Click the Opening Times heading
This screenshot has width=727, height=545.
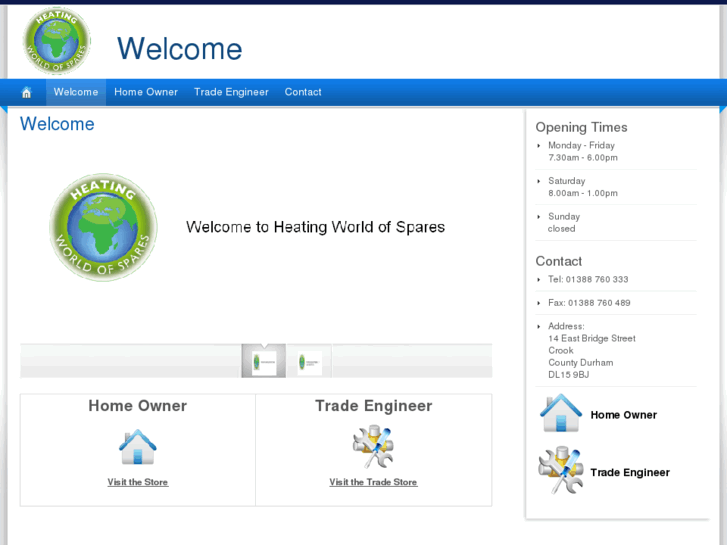(x=581, y=128)
